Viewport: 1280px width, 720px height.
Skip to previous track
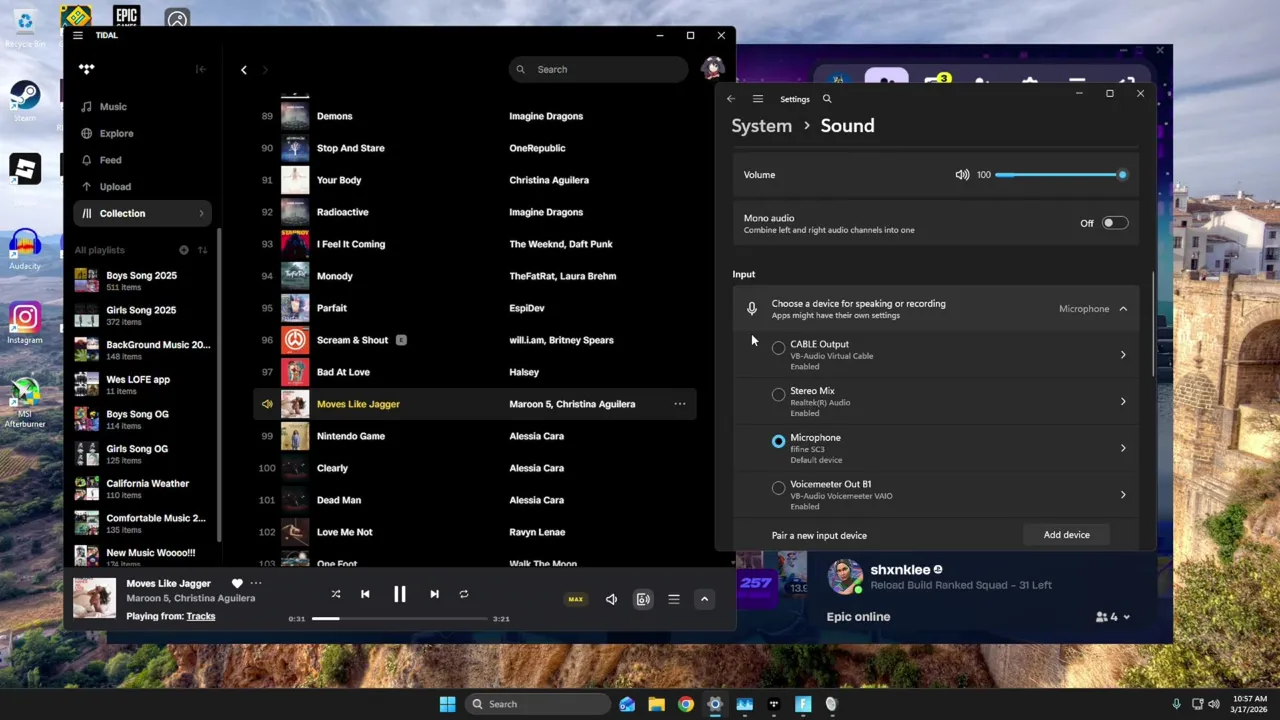point(365,594)
